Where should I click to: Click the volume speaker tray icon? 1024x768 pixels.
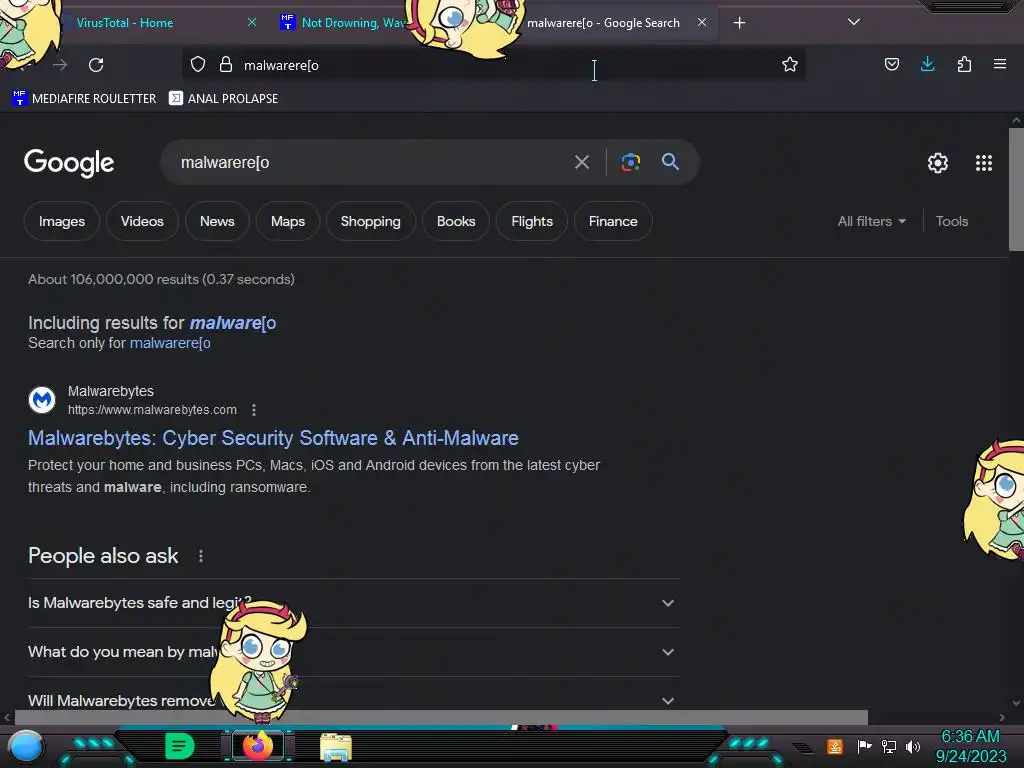(x=913, y=746)
